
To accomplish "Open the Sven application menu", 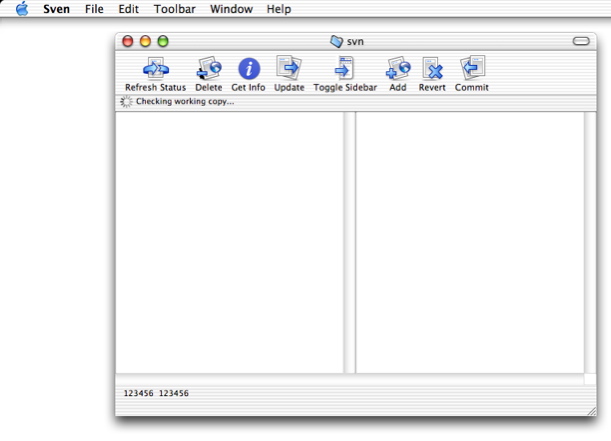I will pos(57,9).
